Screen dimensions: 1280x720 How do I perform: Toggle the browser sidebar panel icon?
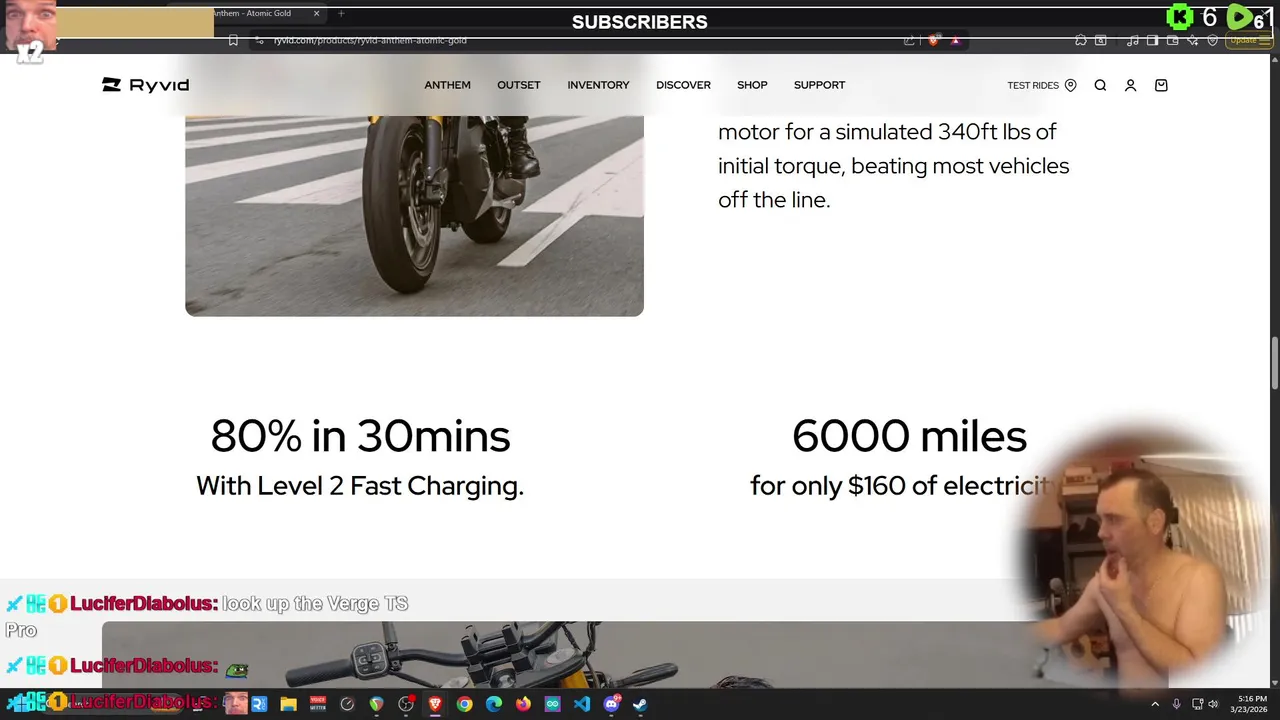click(x=1153, y=41)
